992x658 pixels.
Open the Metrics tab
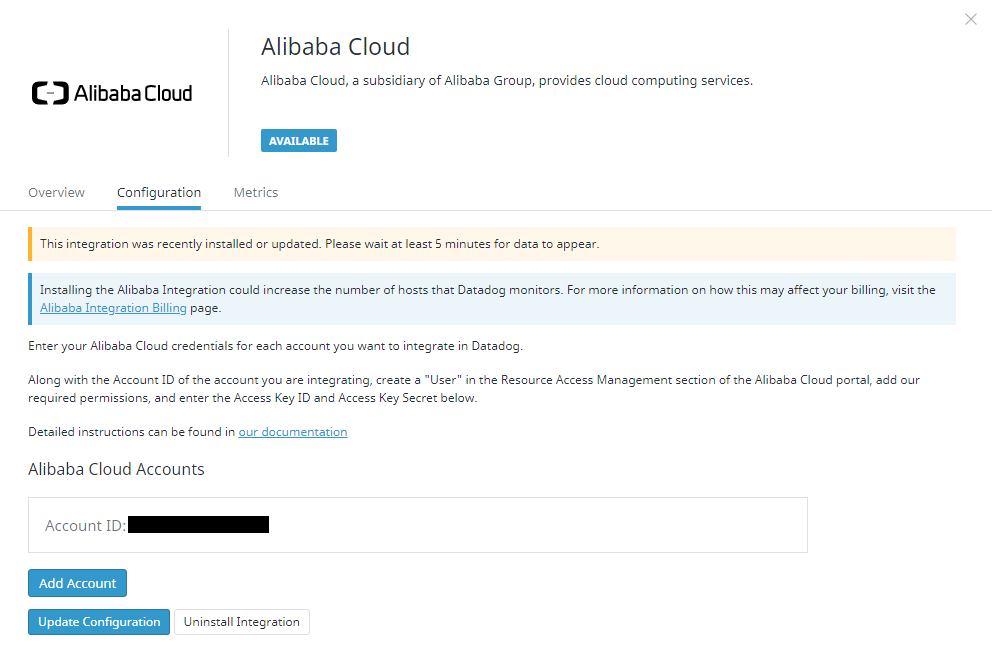[x=256, y=192]
